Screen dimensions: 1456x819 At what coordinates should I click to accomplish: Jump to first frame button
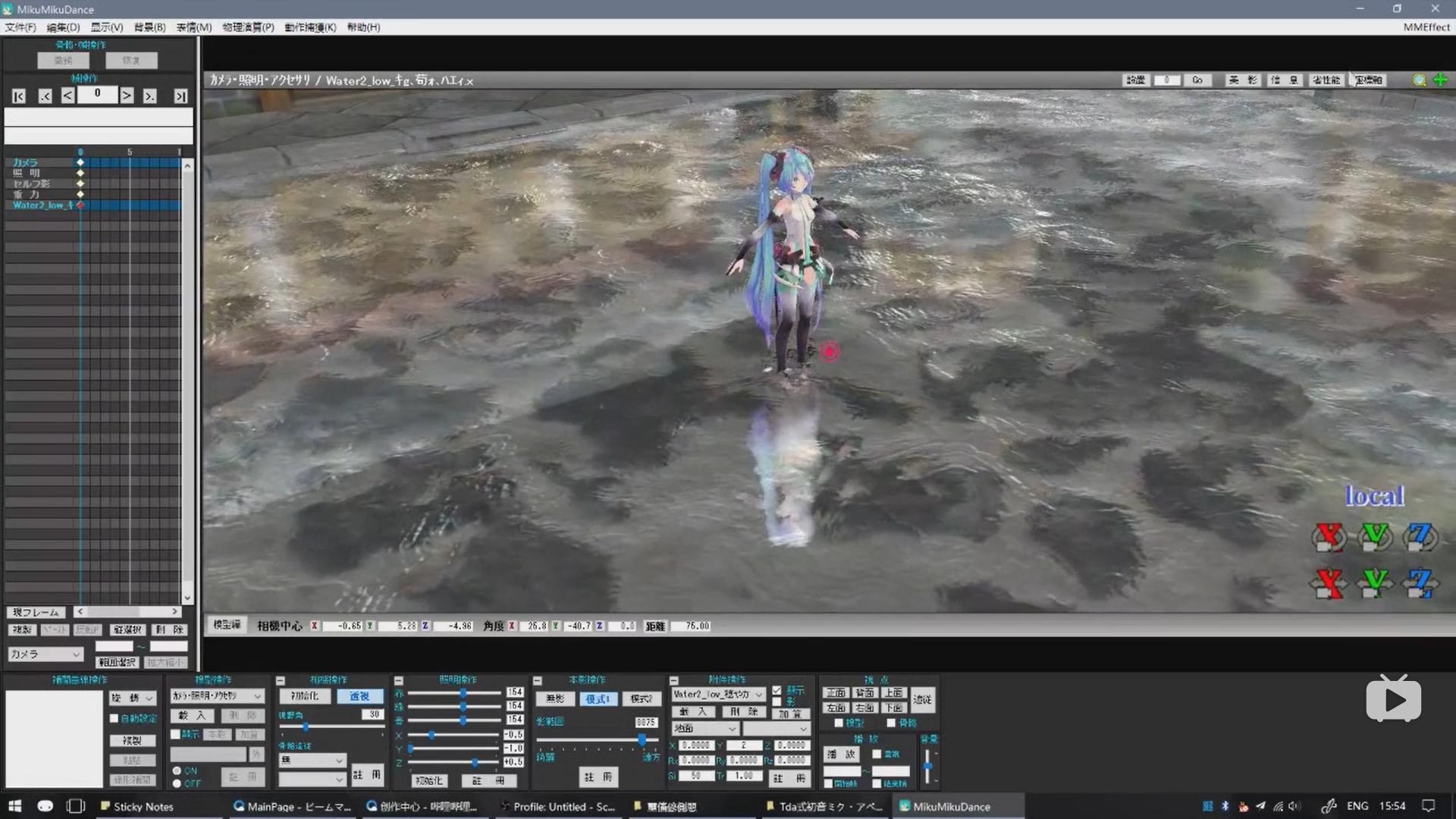coord(19,96)
